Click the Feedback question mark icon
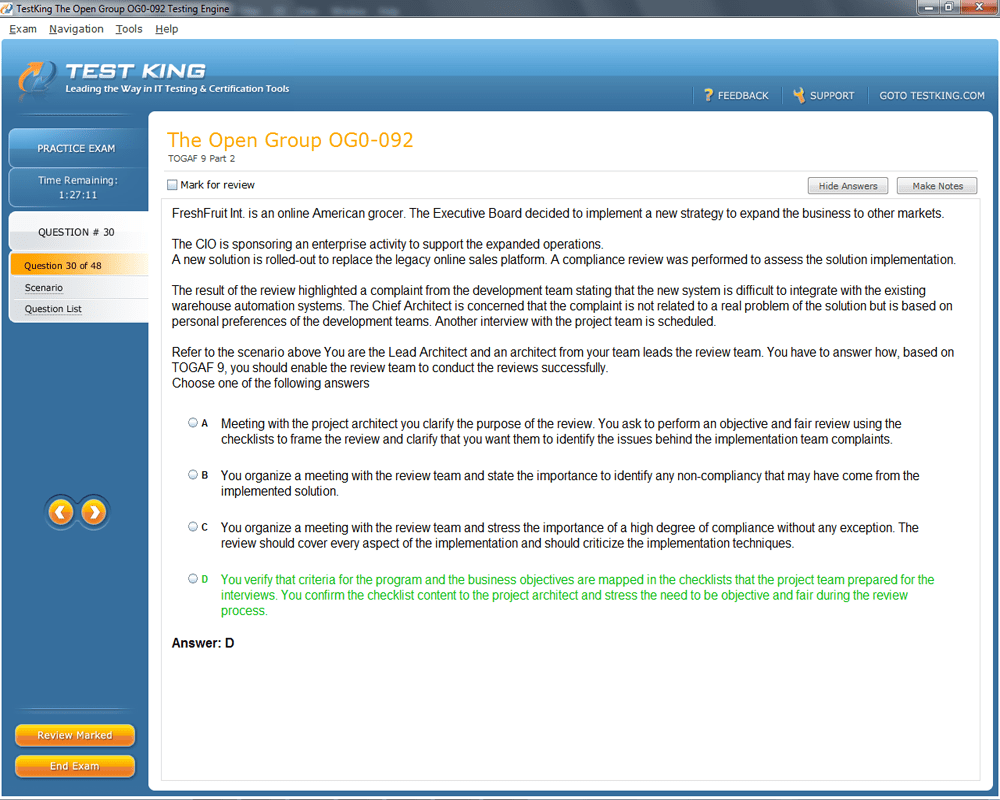The image size is (1000, 800). click(708, 95)
